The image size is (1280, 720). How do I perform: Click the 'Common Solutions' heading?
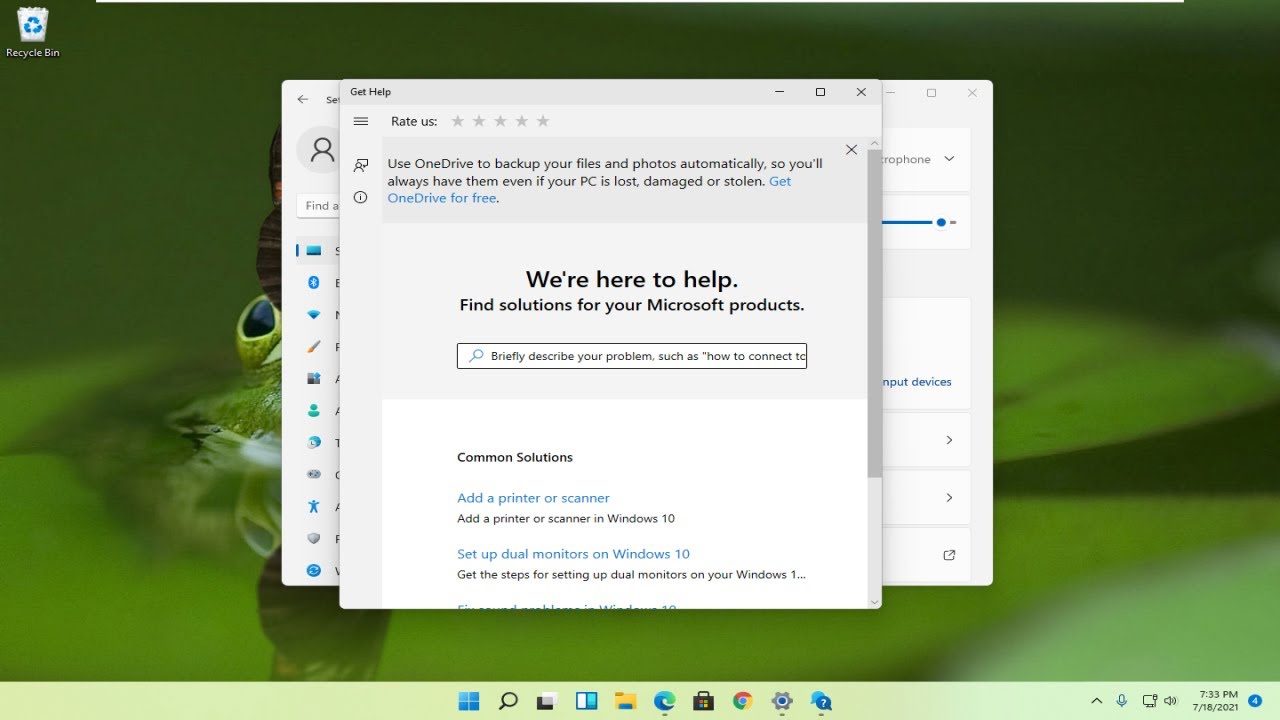pos(515,457)
